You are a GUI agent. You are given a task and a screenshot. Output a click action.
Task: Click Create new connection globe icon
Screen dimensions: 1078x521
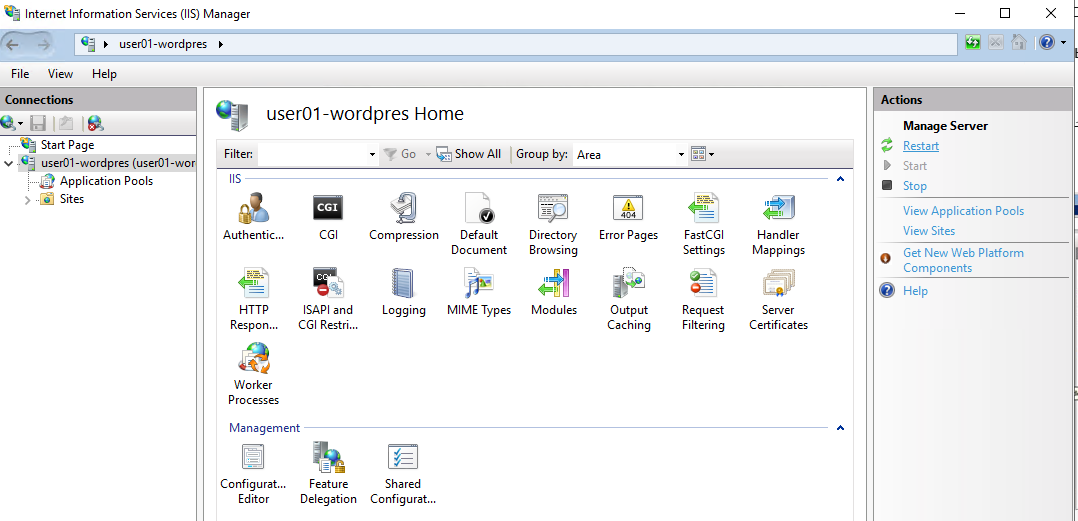(x=8, y=124)
